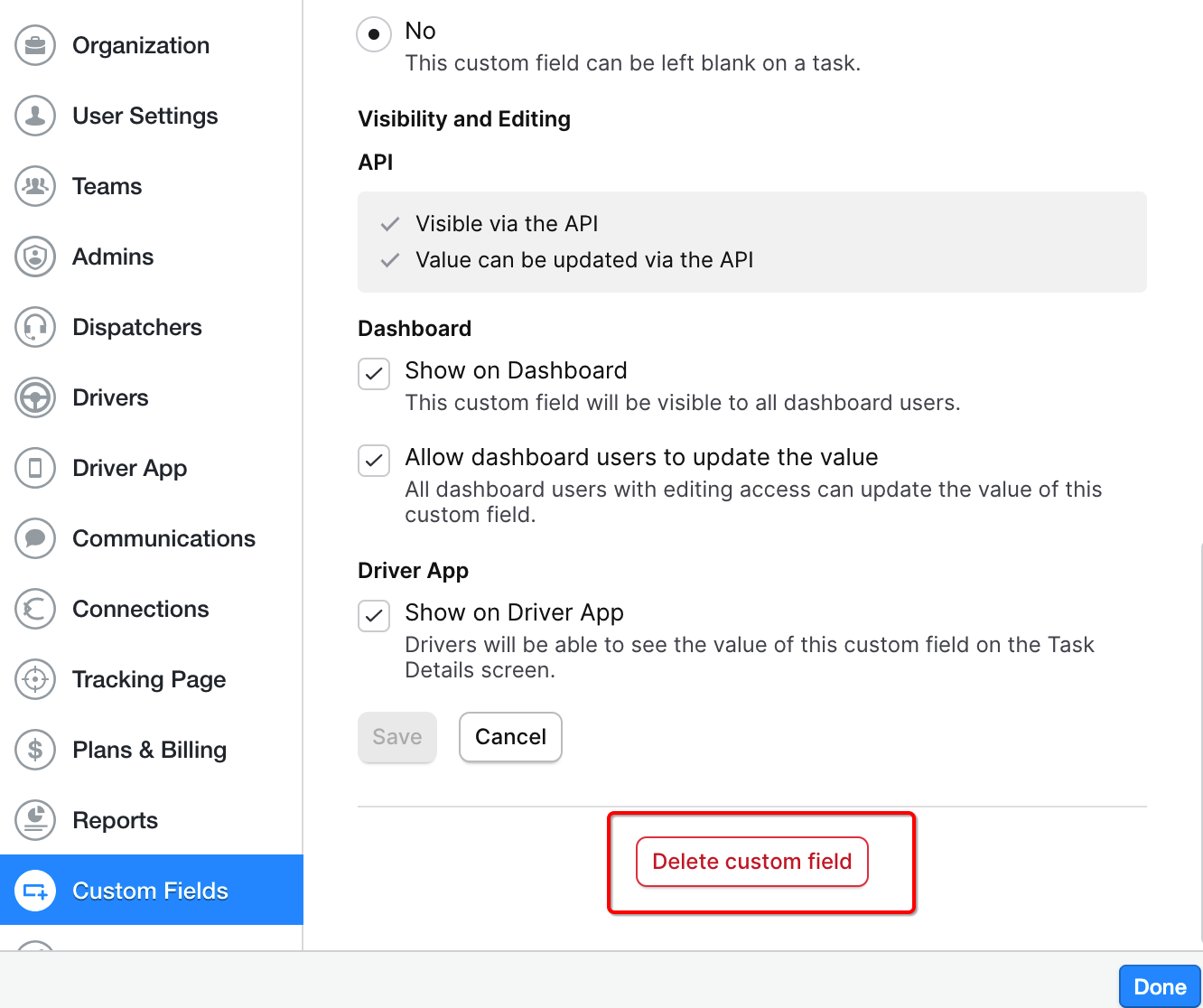Click the Admins shield icon
Image resolution: width=1203 pixels, height=1008 pixels.
(x=35, y=257)
